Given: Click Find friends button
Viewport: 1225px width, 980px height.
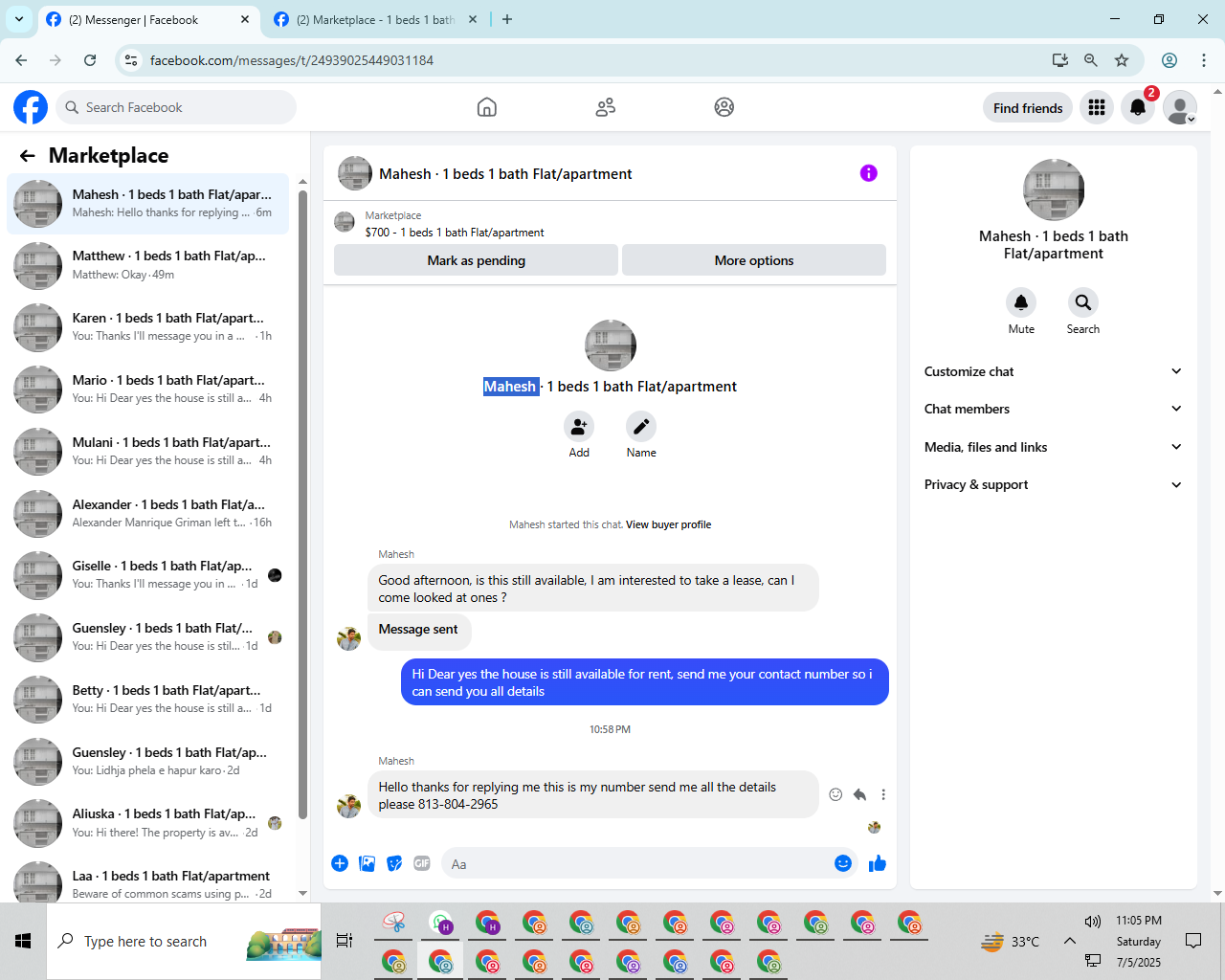Looking at the screenshot, I should [1028, 108].
